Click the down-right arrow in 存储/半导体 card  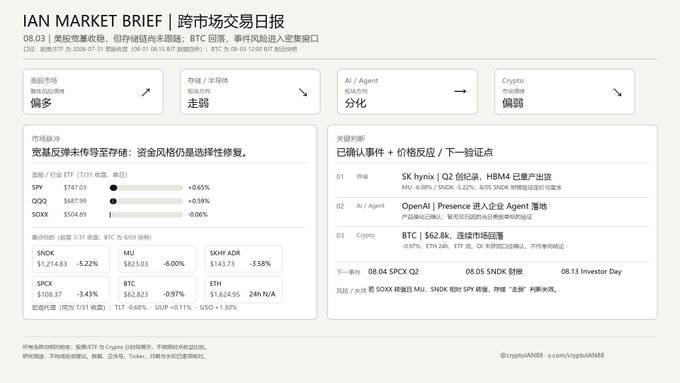303,92
